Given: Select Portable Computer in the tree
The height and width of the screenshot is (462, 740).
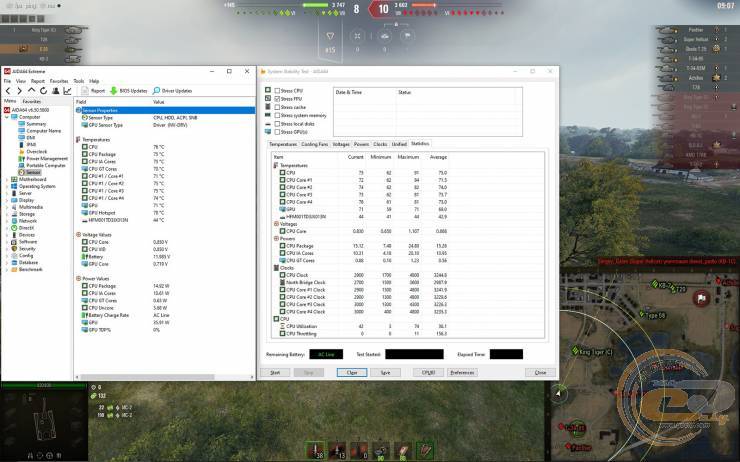Looking at the screenshot, I should point(46,166).
